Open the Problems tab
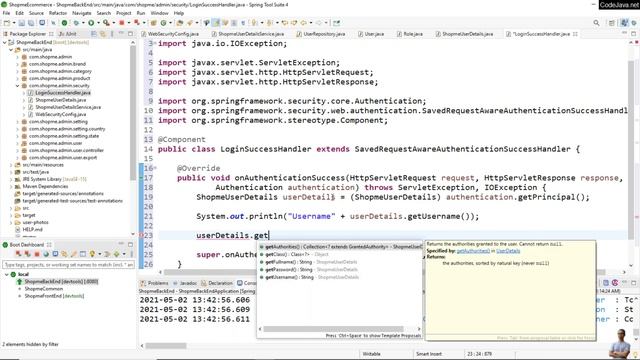The width and height of the screenshot is (640, 360). click(x=155, y=283)
